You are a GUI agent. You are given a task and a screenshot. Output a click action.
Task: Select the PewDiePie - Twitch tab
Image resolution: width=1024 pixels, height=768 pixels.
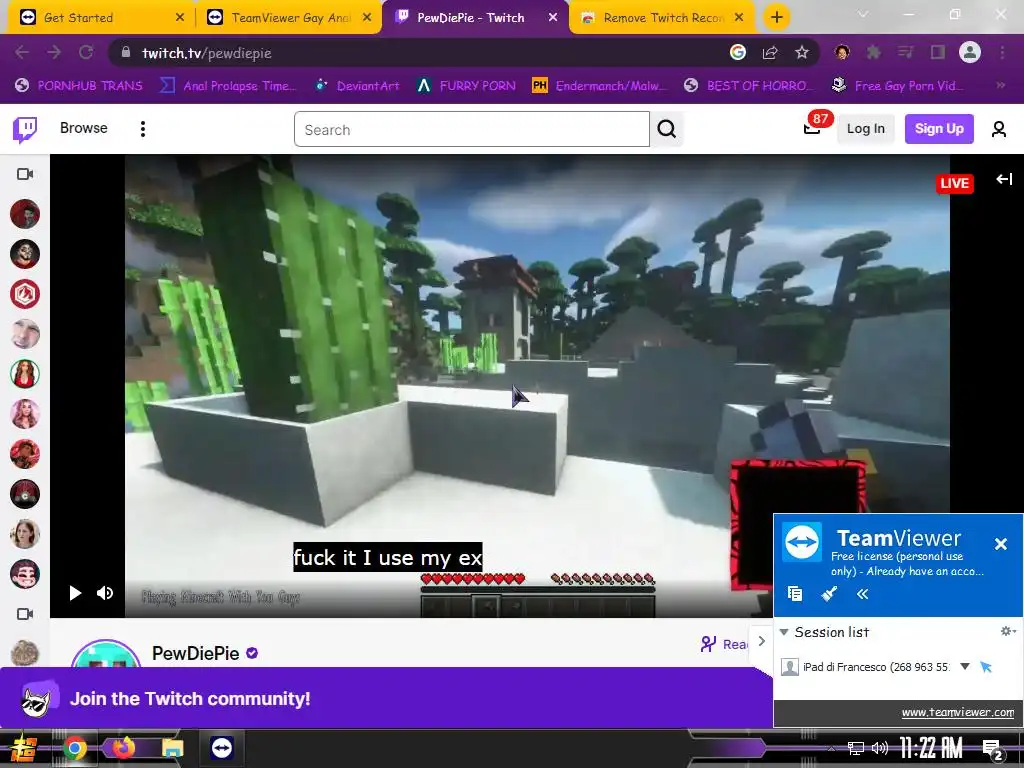click(475, 18)
